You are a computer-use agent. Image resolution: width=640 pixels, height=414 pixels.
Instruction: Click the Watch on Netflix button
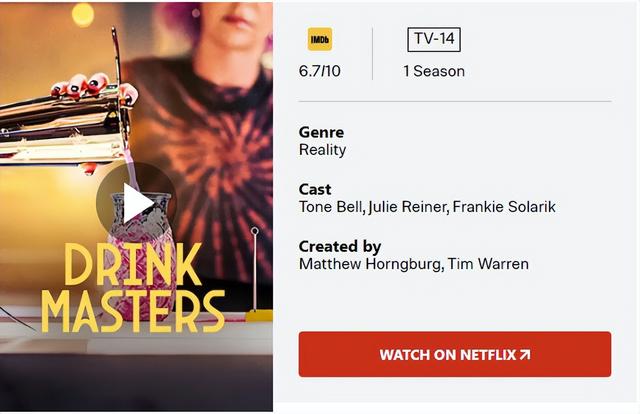[x=455, y=354]
